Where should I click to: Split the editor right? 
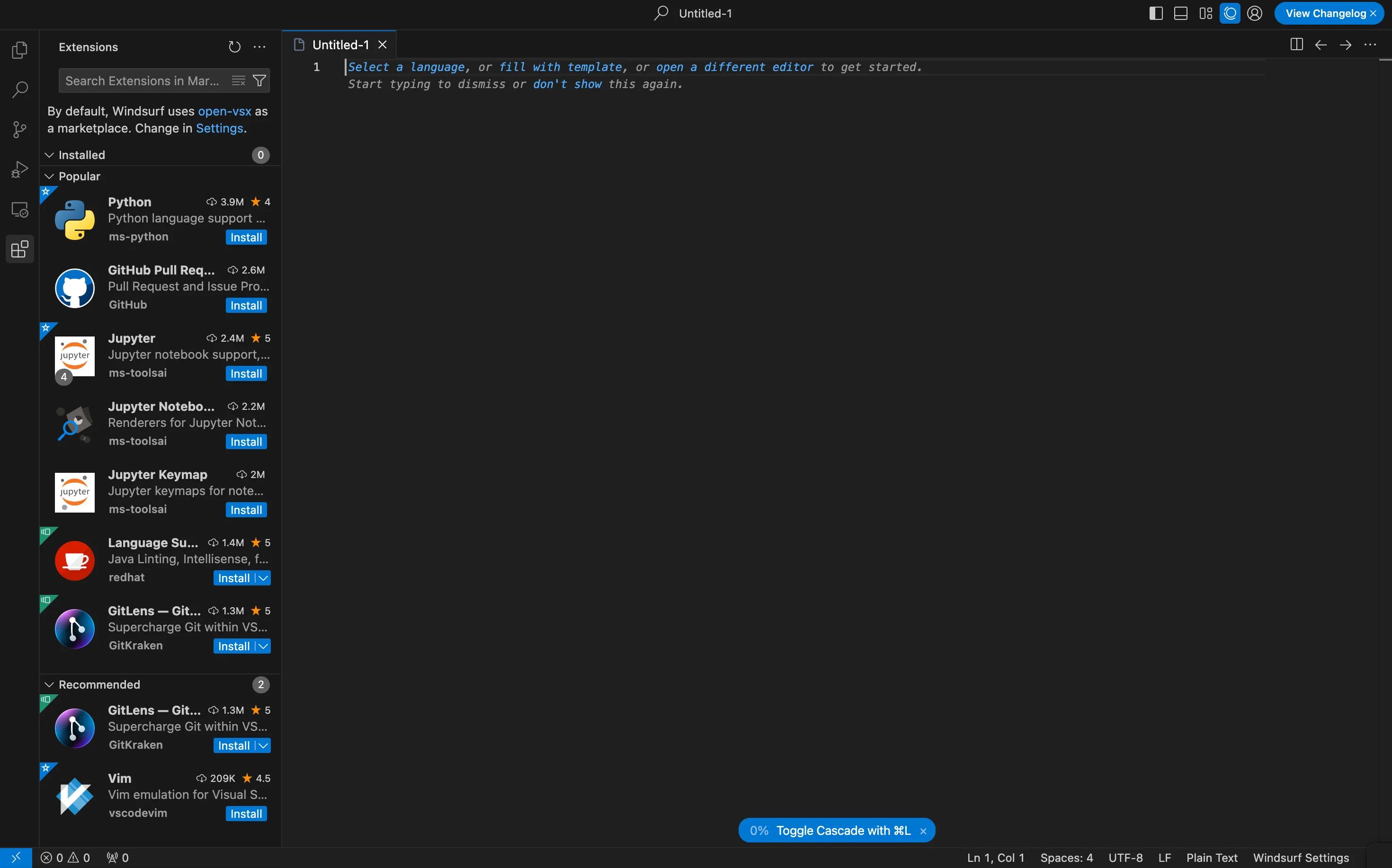pos(1296,45)
